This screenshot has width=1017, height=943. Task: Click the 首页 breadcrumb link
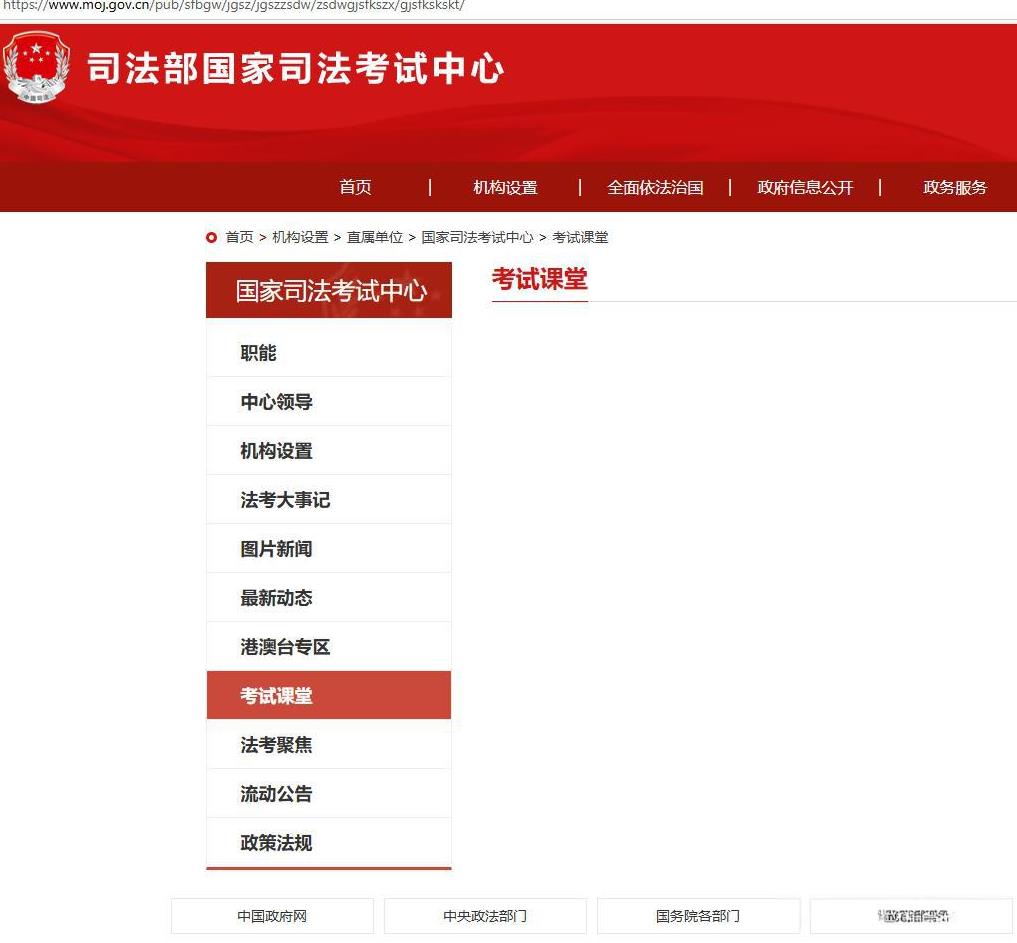coord(239,237)
